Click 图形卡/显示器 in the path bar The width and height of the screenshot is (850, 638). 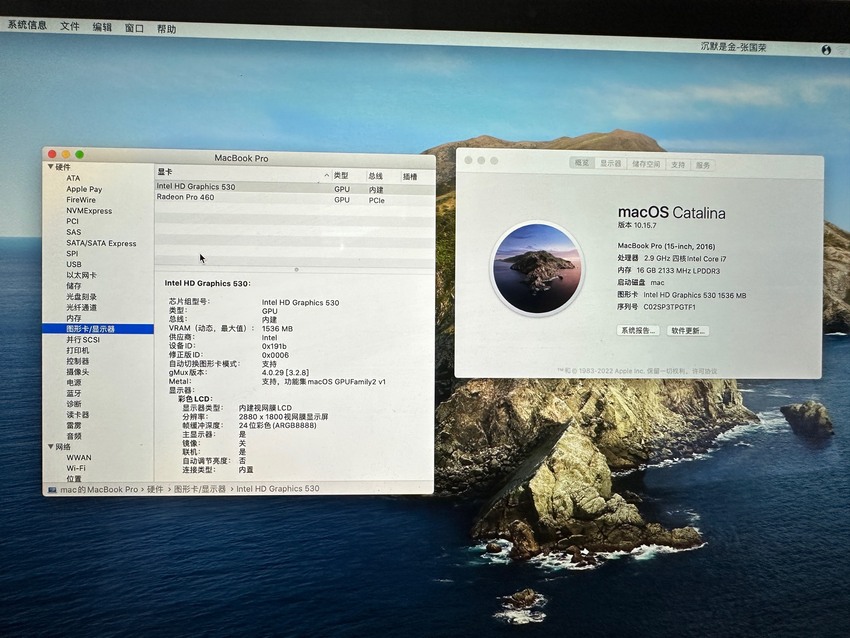coord(199,489)
